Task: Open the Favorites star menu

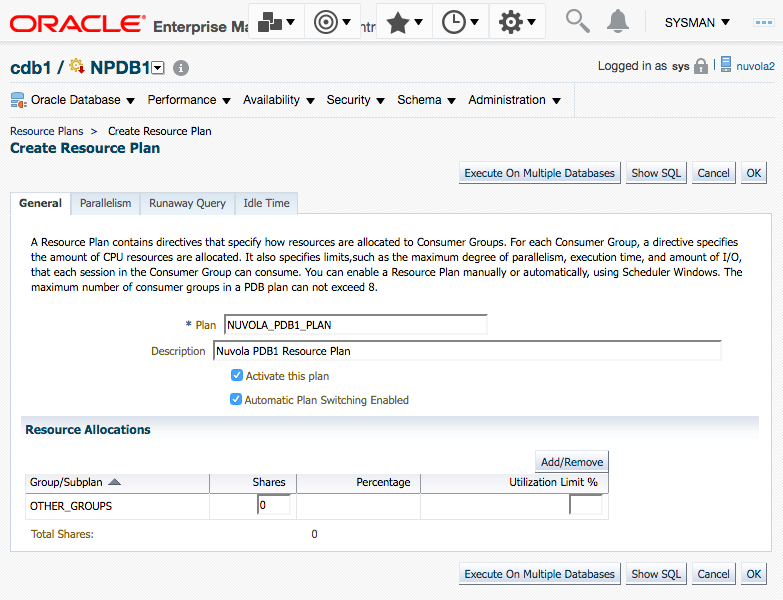Action: tap(404, 22)
